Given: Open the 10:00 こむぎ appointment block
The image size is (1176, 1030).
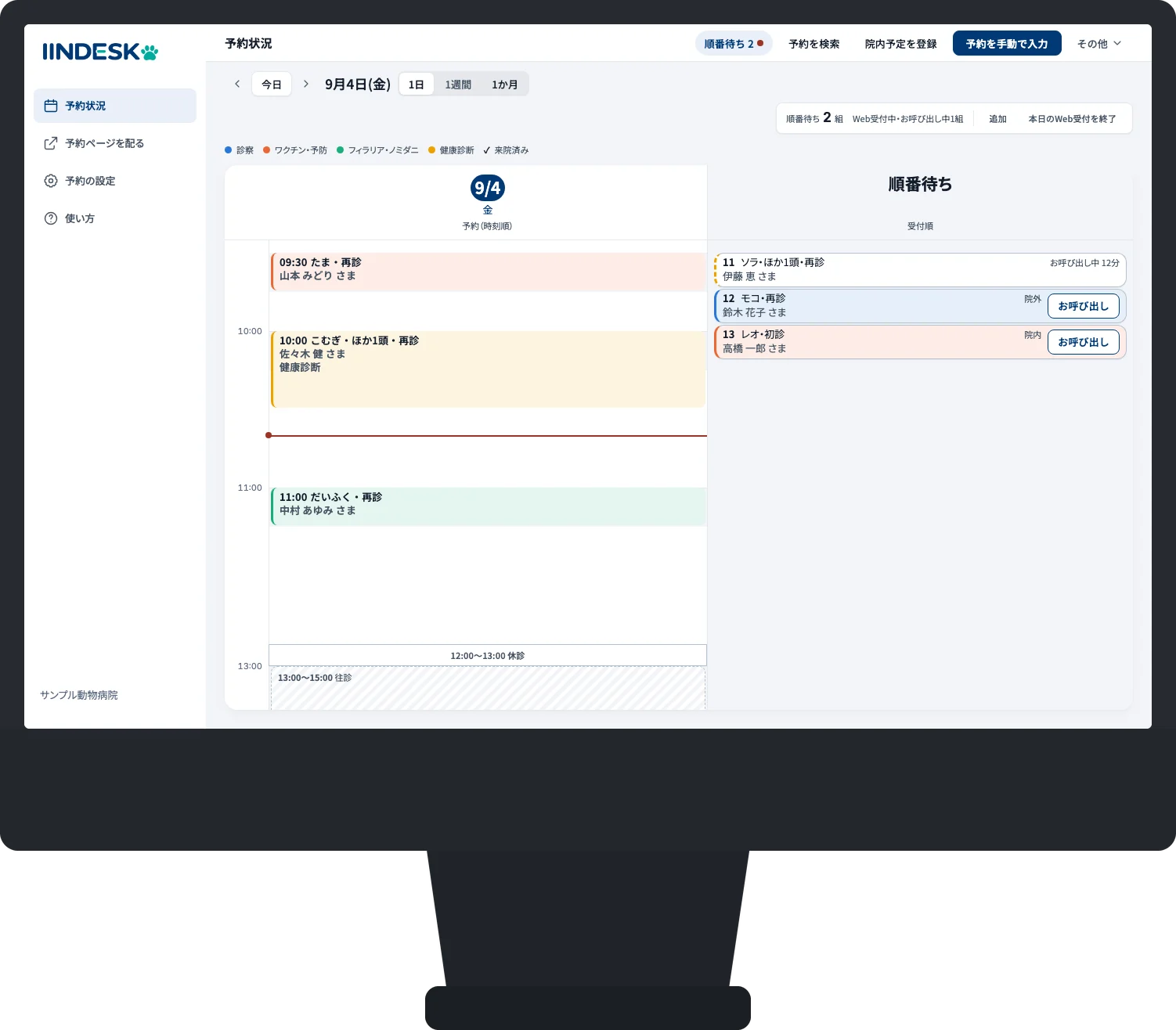Looking at the screenshot, I should pos(489,369).
